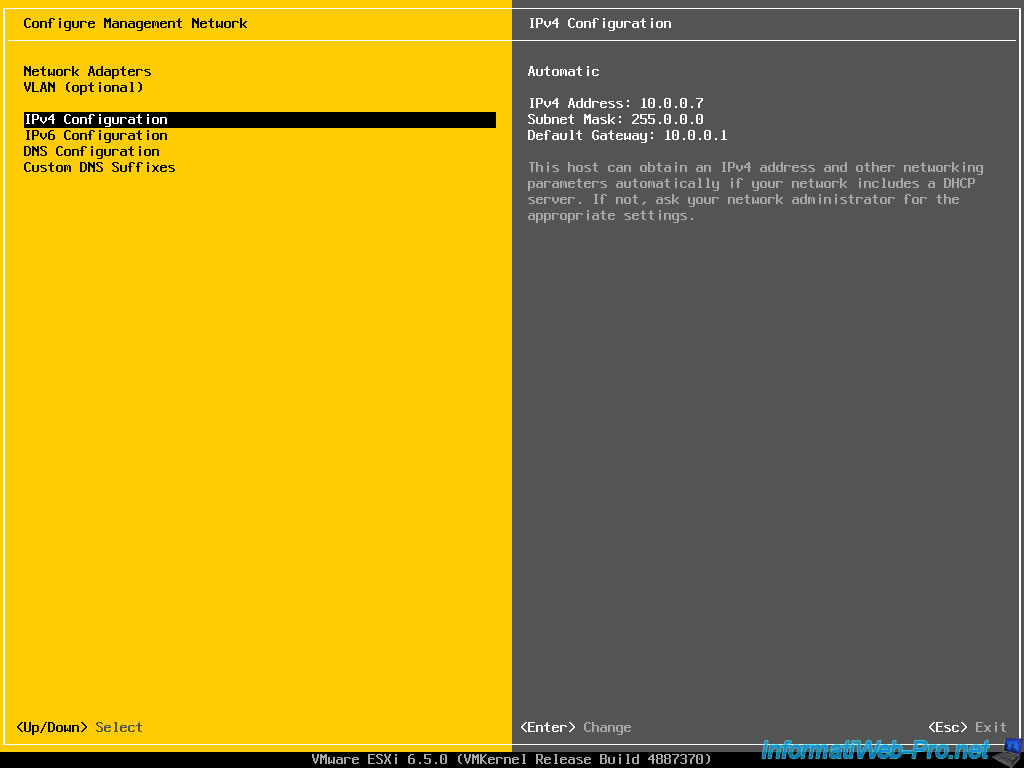
Task: Click the <Esc> Exit hint
Action: point(967,727)
